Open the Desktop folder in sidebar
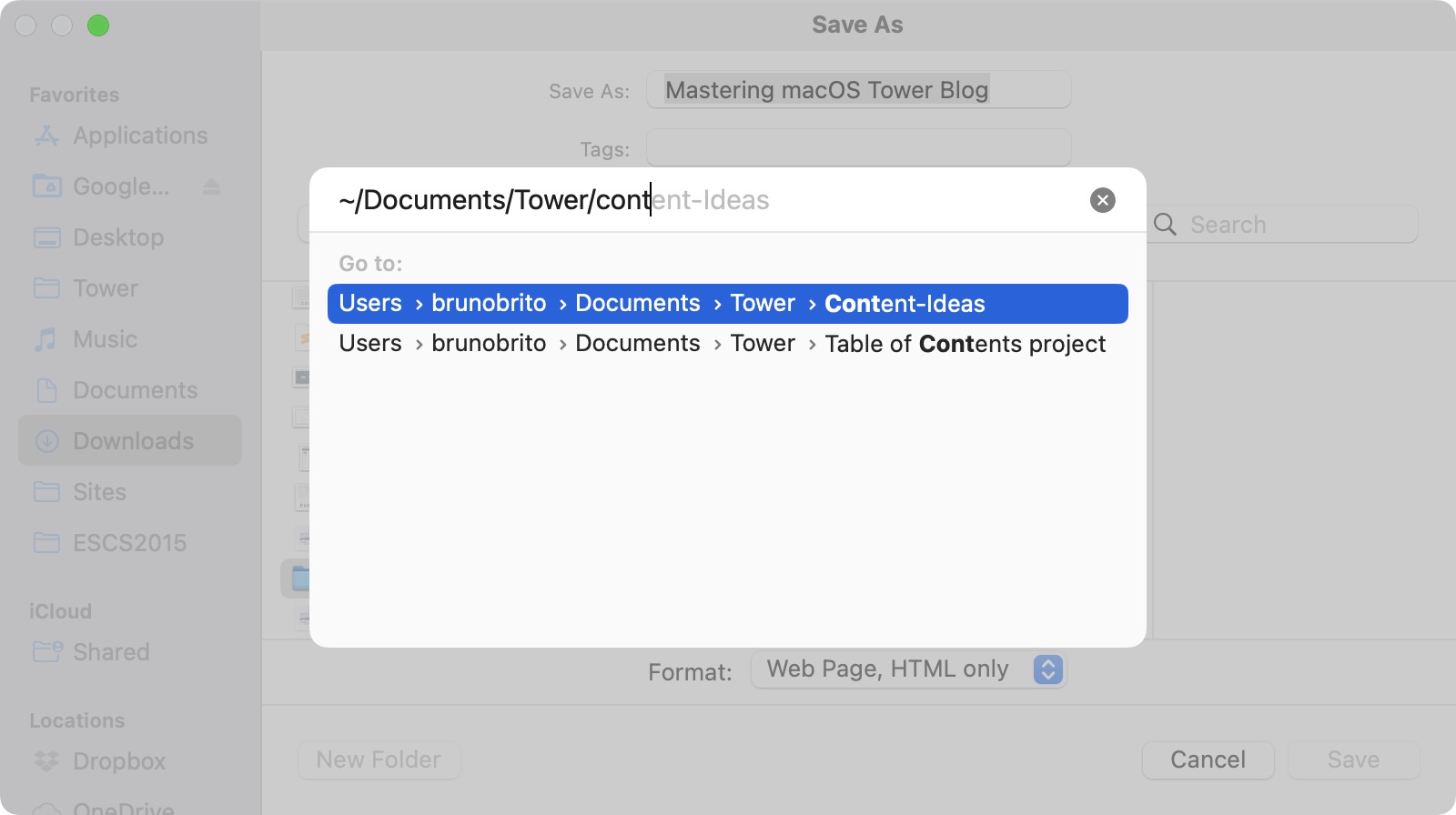The width and height of the screenshot is (1456, 815). (x=118, y=237)
